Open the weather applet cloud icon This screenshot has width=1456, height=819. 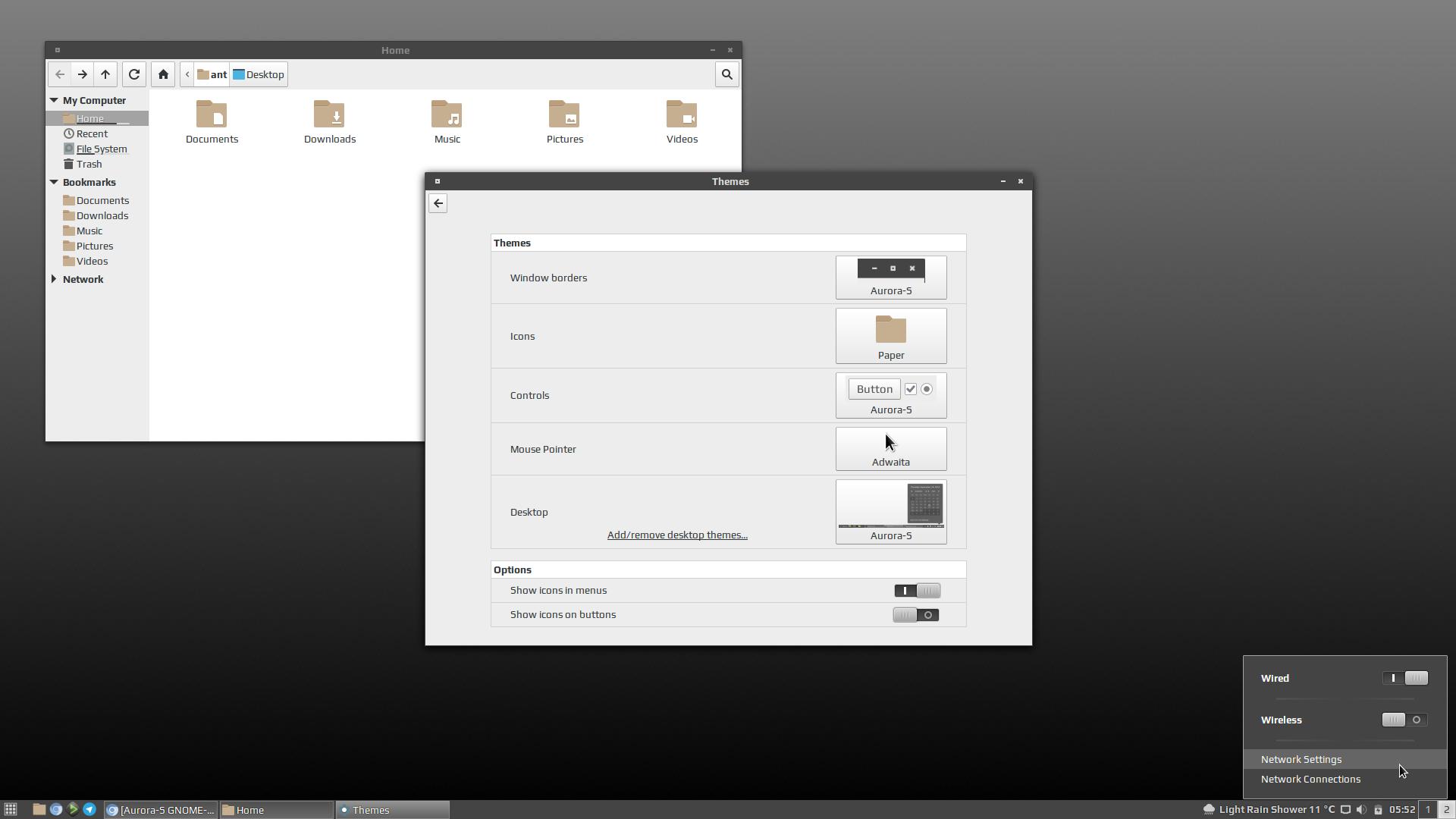pyautogui.click(x=1209, y=810)
